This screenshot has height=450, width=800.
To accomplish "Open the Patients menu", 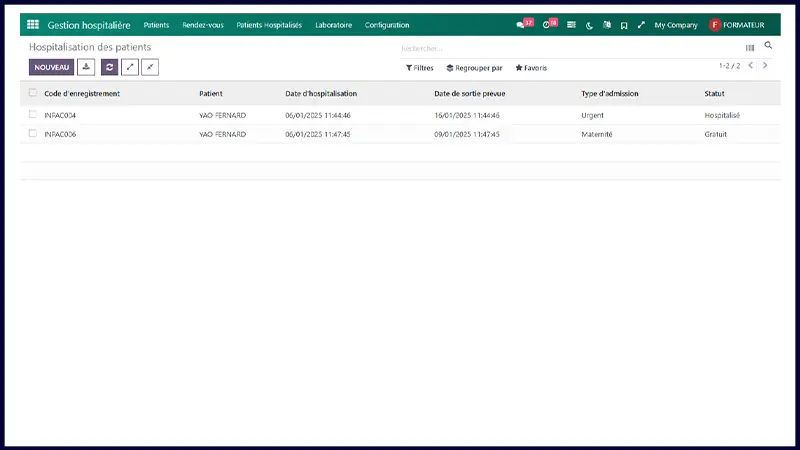I will (156, 25).
